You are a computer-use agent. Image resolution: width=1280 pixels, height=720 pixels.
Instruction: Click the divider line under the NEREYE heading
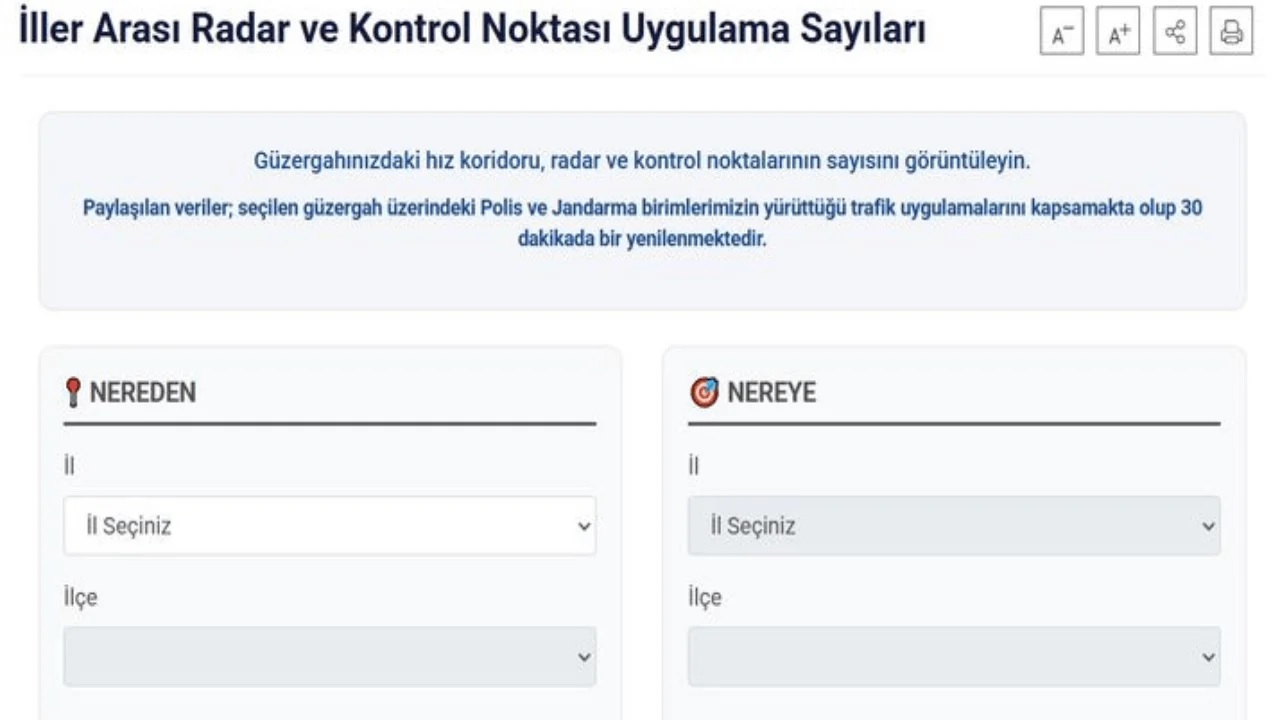tap(953, 424)
